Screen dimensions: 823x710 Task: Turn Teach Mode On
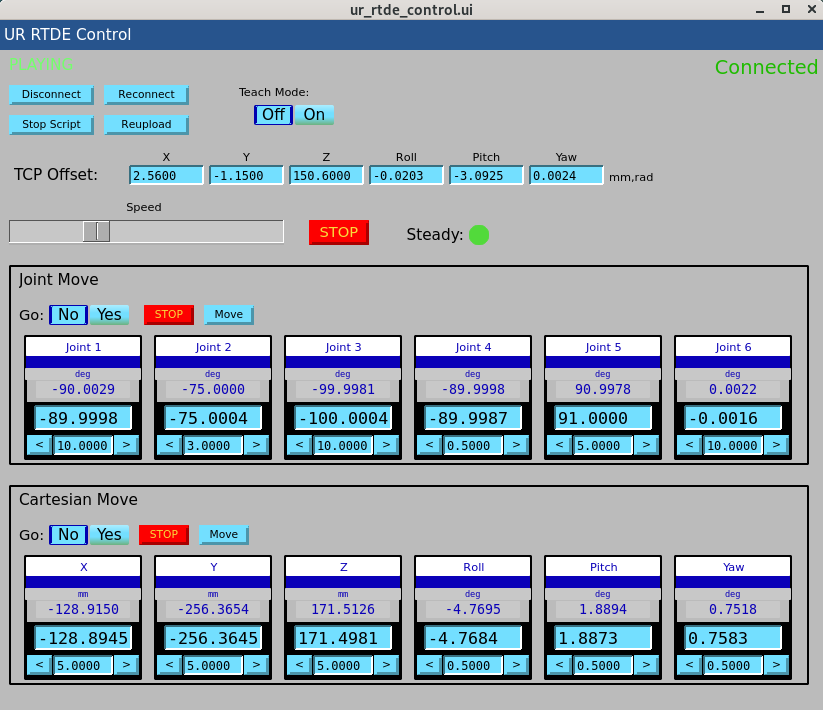(314, 114)
